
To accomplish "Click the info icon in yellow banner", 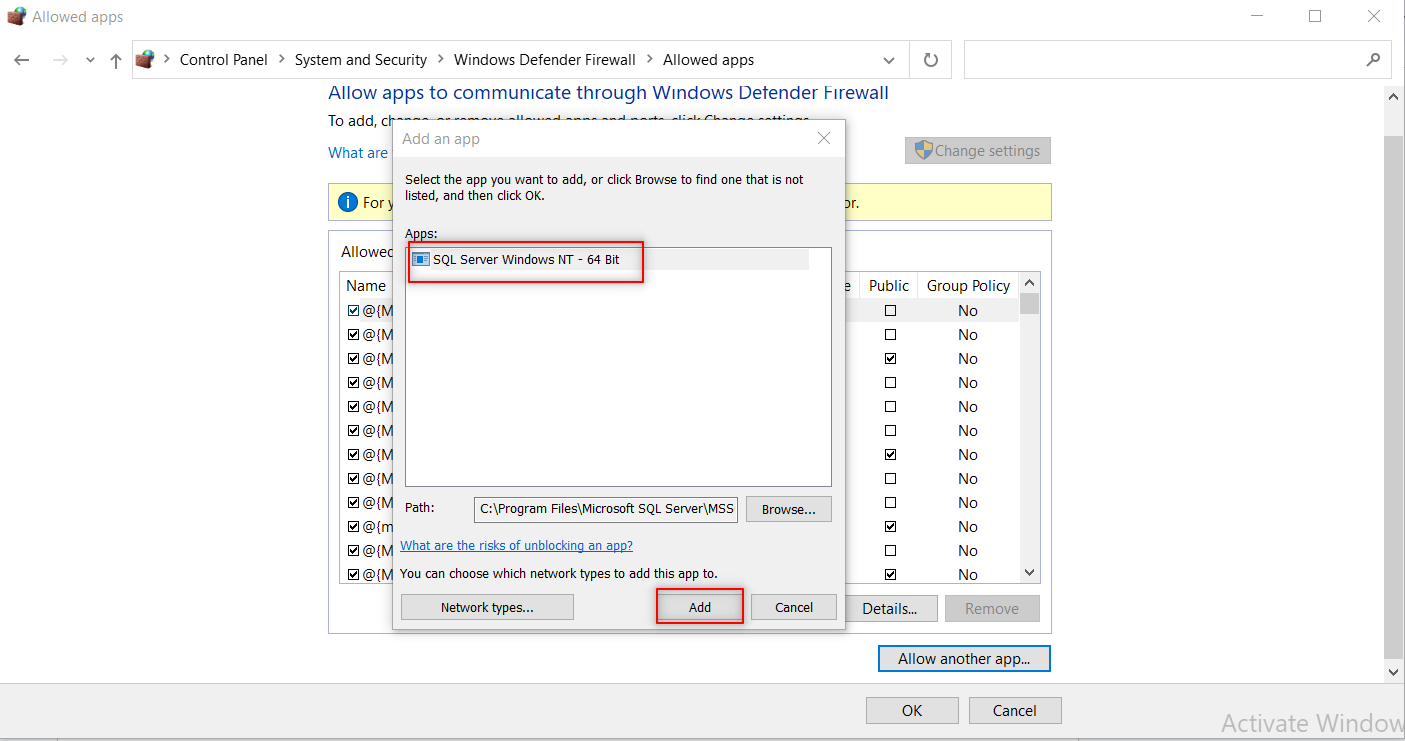I will (347, 202).
